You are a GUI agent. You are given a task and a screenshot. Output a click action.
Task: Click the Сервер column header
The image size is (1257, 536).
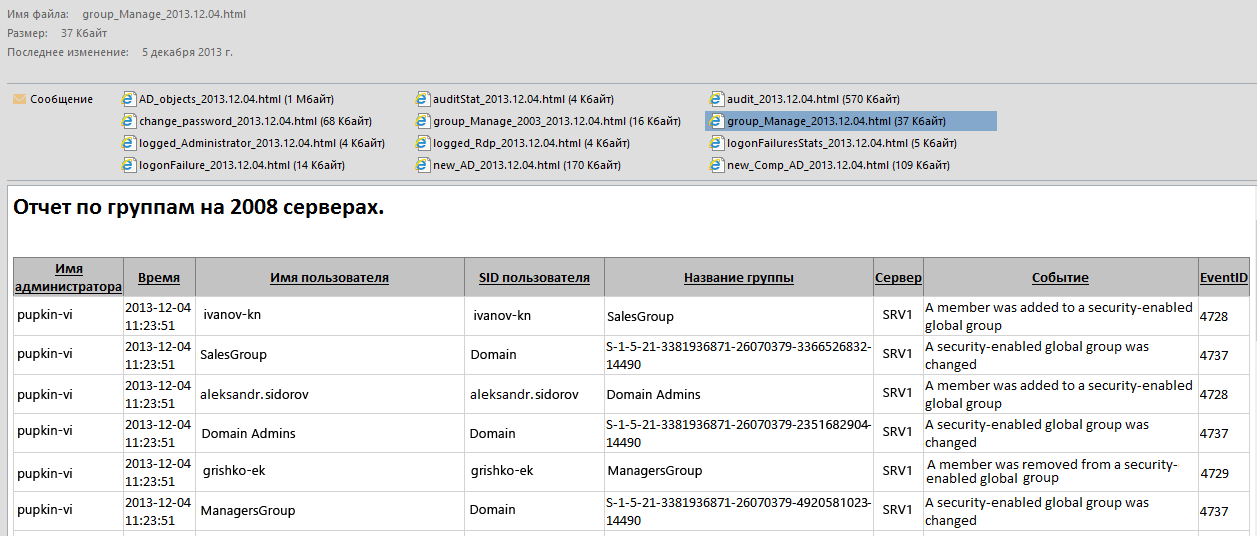(898, 277)
